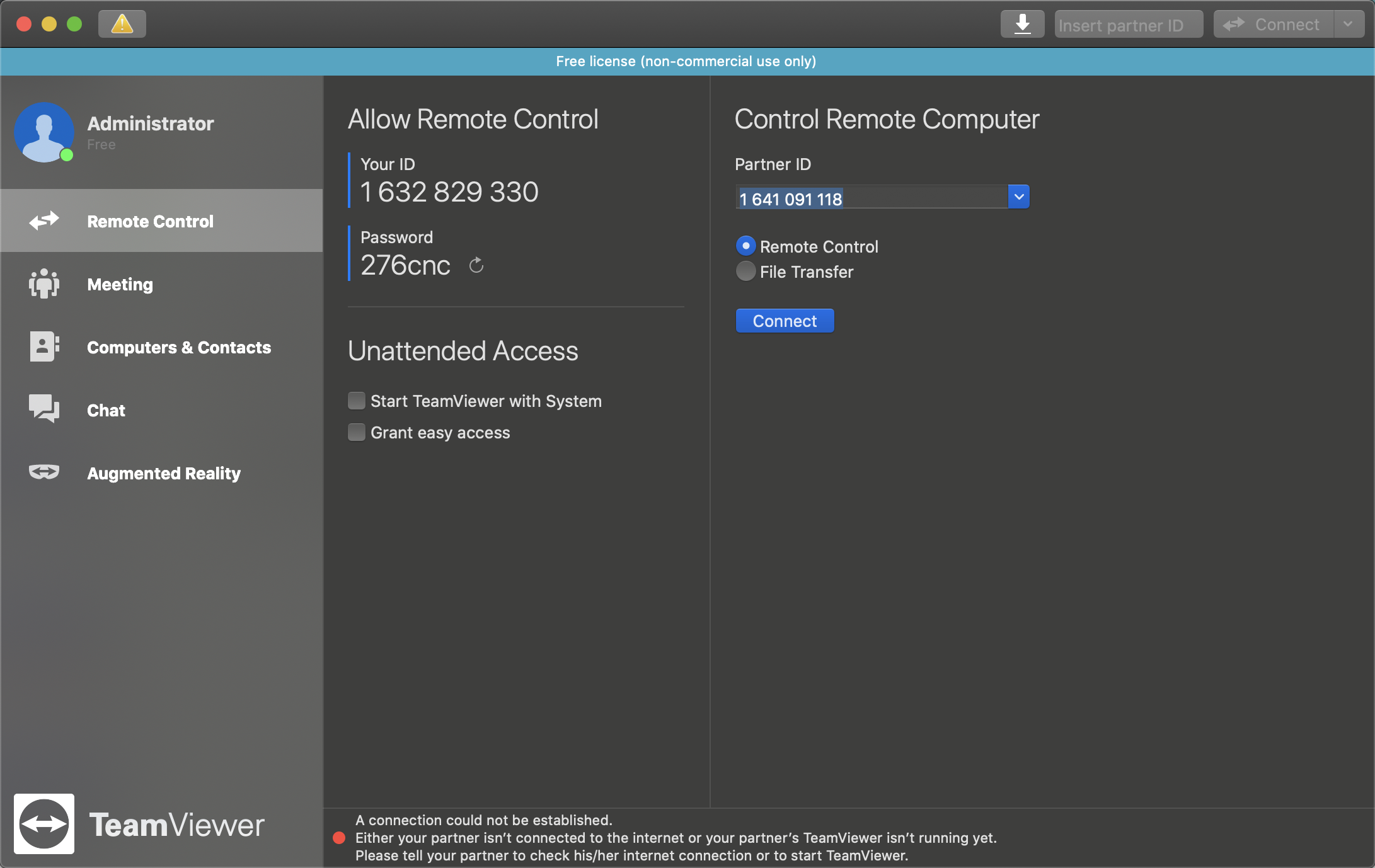Check the Grant easy access box
Screen dimensions: 1375x868
[357, 432]
